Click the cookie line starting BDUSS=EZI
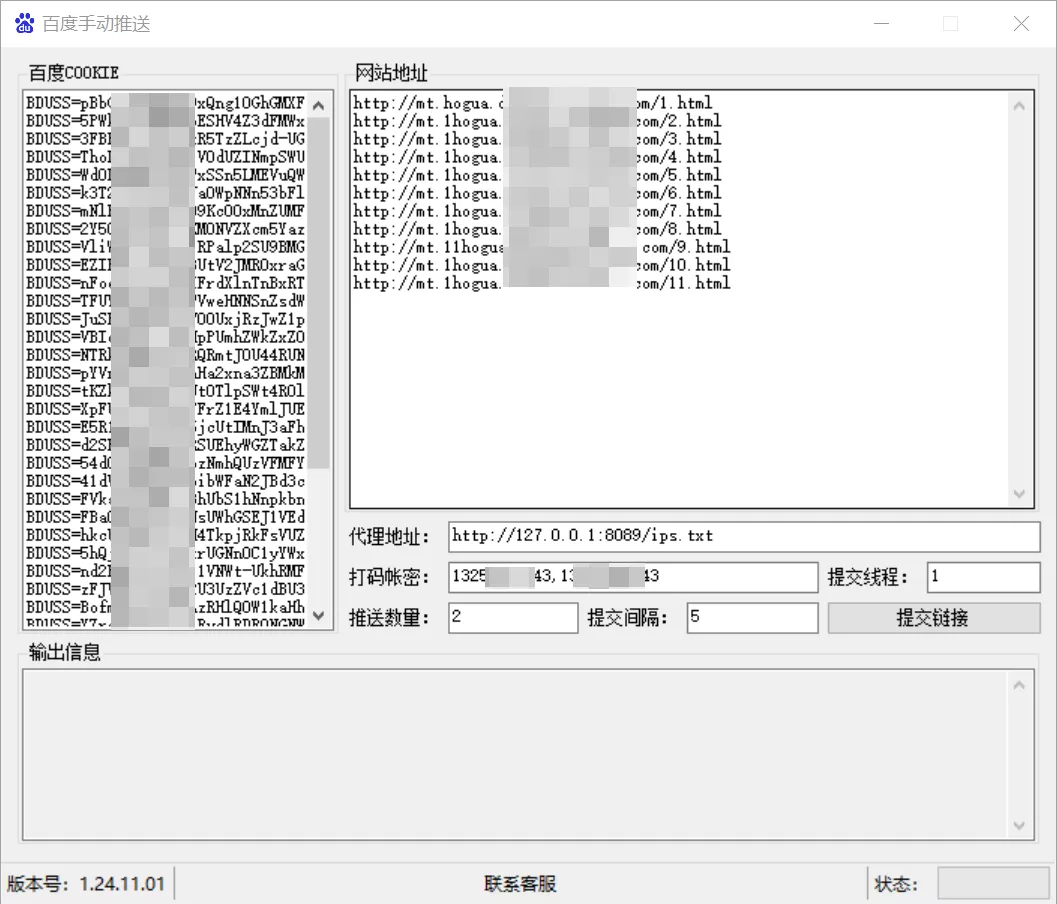 click(166, 265)
